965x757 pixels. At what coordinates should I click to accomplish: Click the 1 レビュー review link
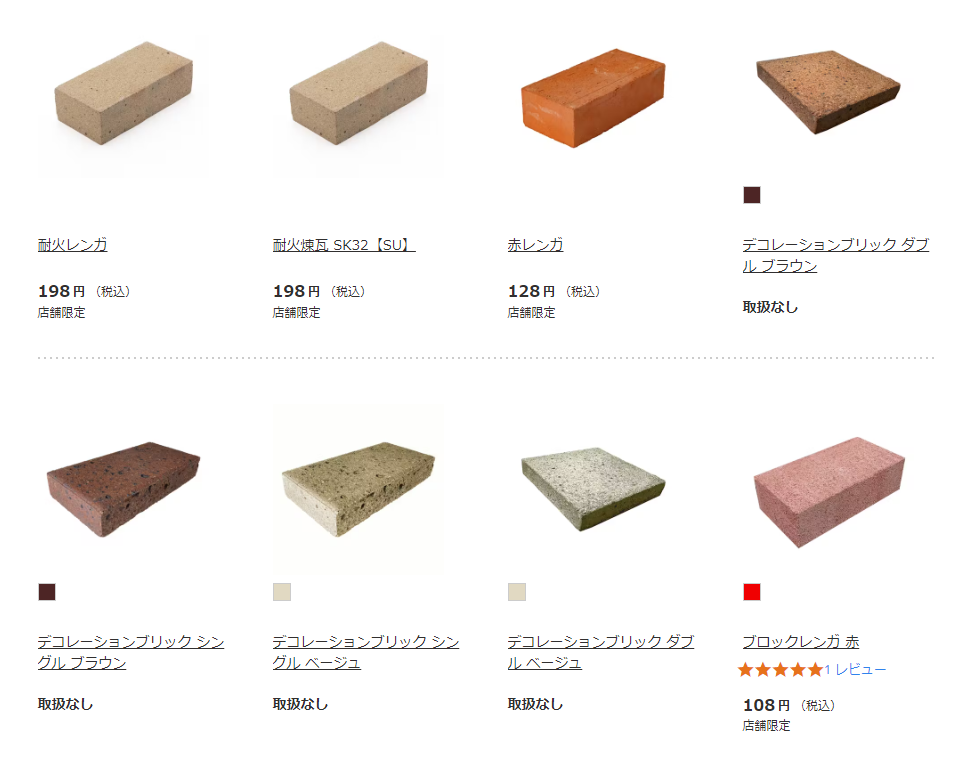[x=855, y=670]
